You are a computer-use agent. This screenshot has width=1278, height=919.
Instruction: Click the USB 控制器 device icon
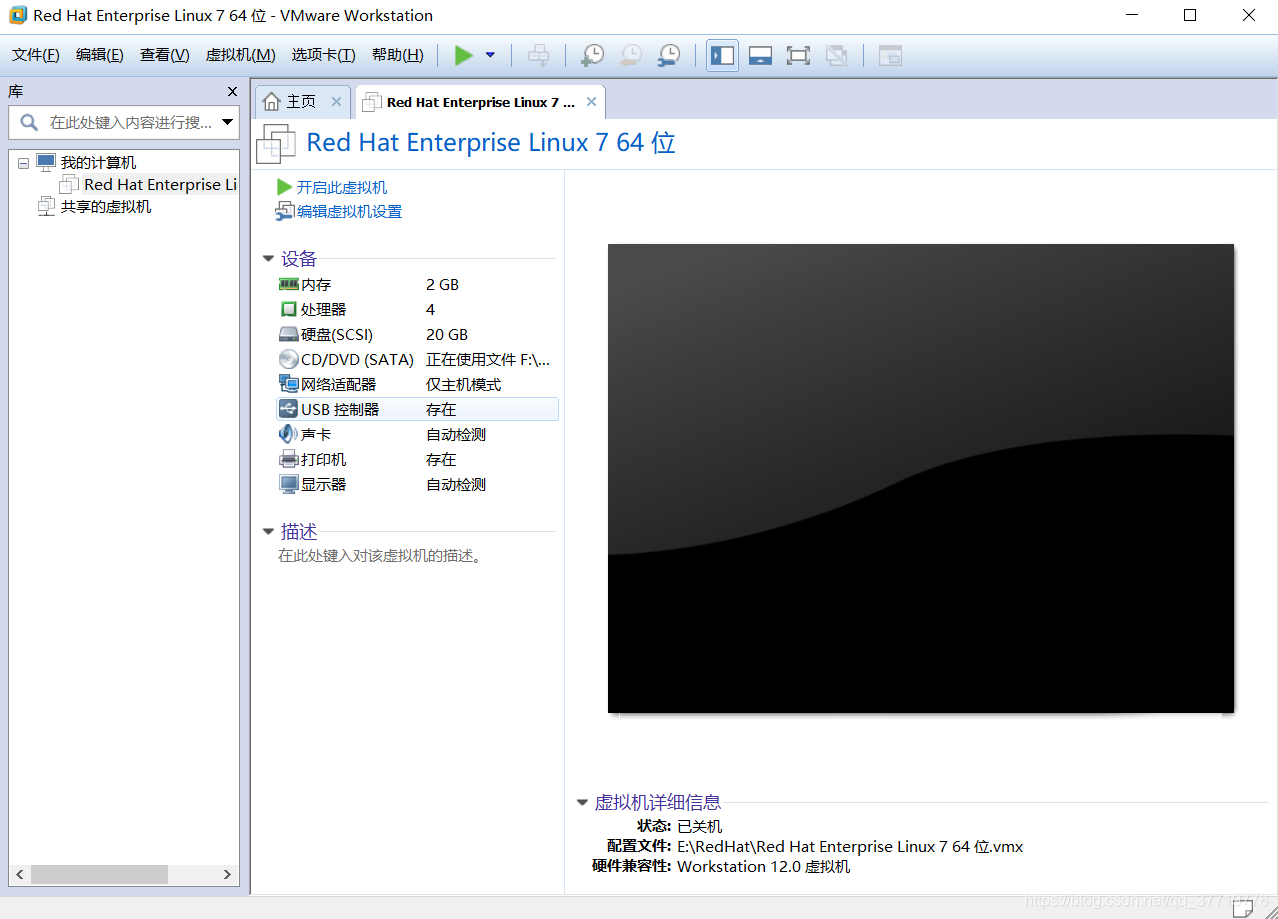pos(289,409)
